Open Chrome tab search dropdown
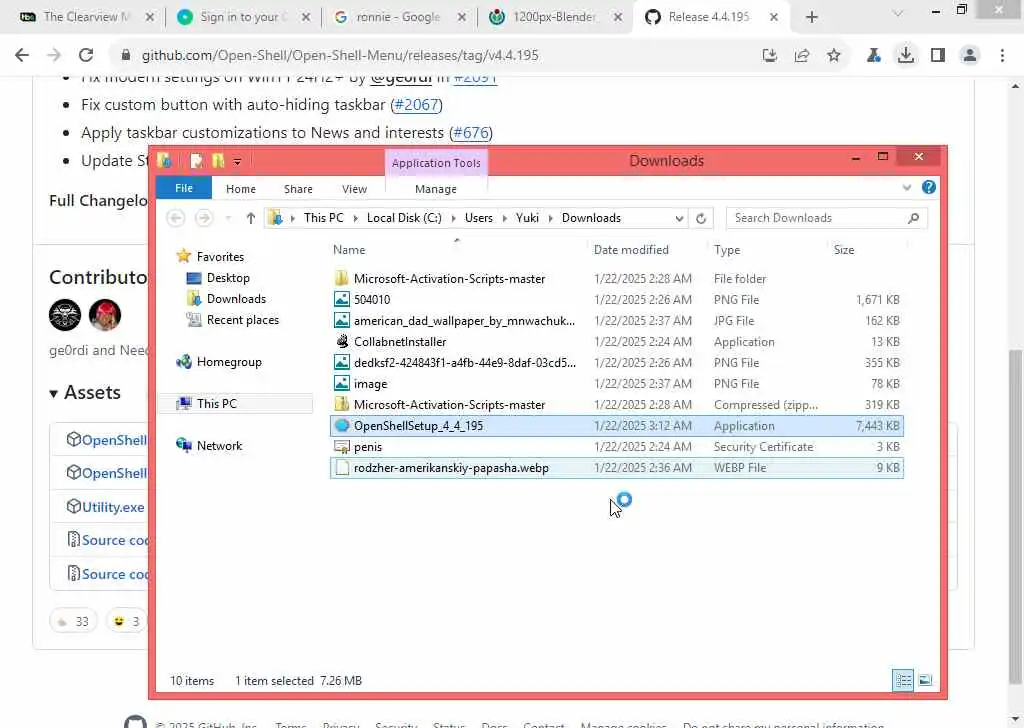This screenshot has width=1024, height=728. (x=898, y=13)
